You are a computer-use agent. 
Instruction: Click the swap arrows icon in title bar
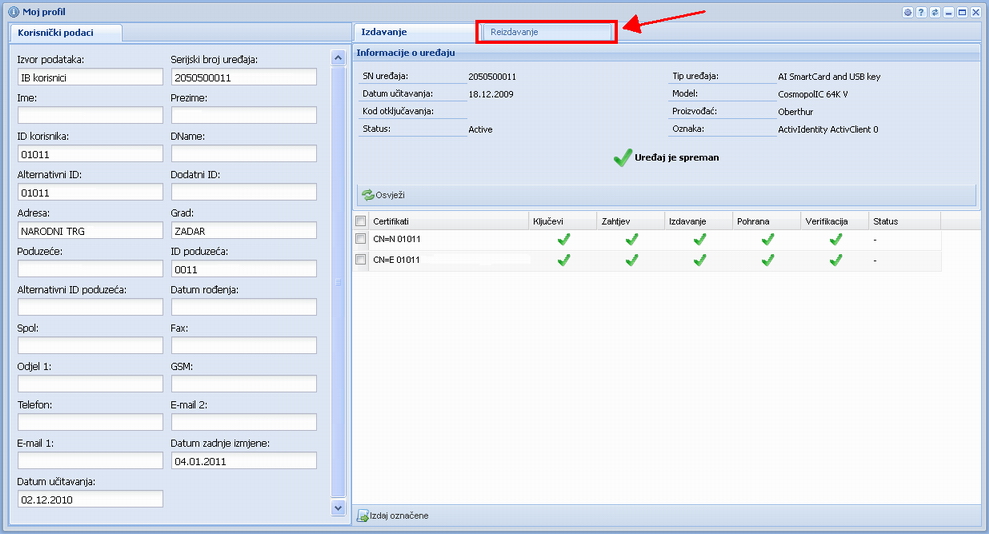pos(934,12)
